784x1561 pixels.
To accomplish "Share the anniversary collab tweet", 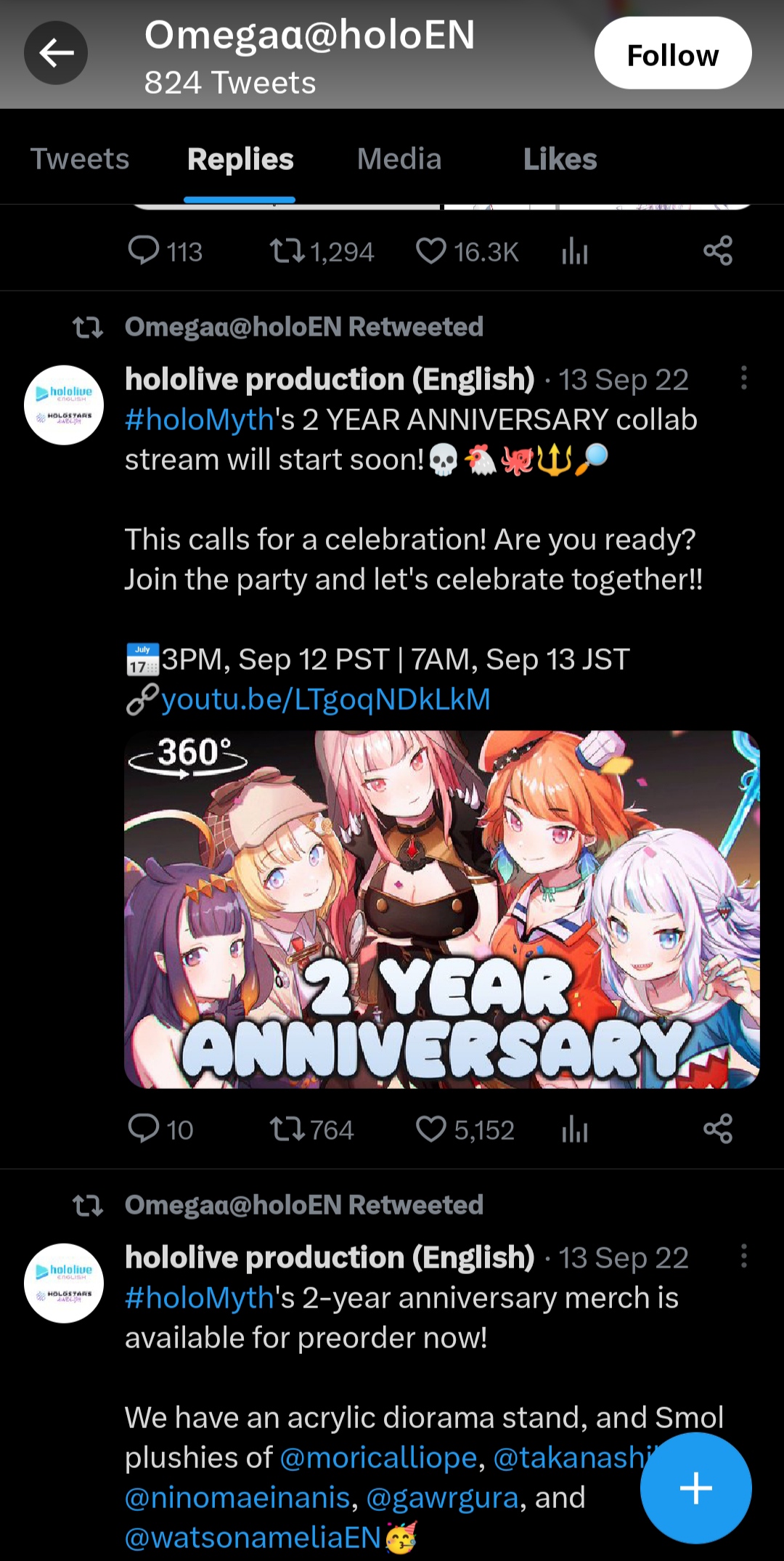I will click(717, 1129).
